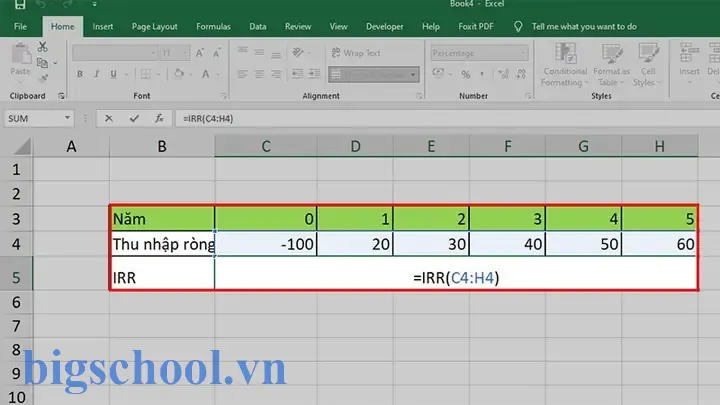Select row 4 header
The height and width of the screenshot is (405, 720).
[x=16, y=244]
